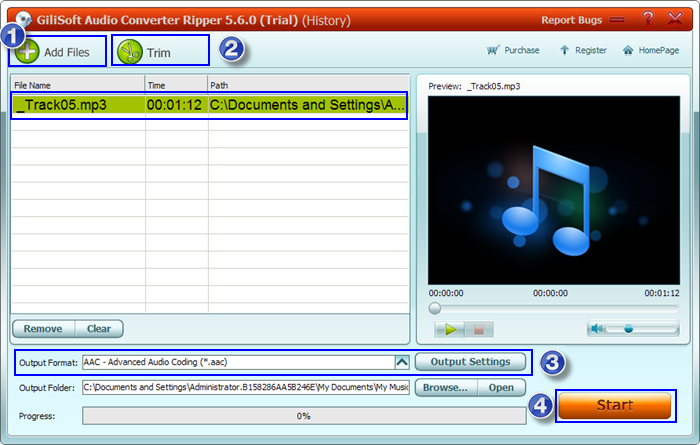Select the AAC output format combo box
This screenshot has width=700, height=445.
tap(238, 362)
